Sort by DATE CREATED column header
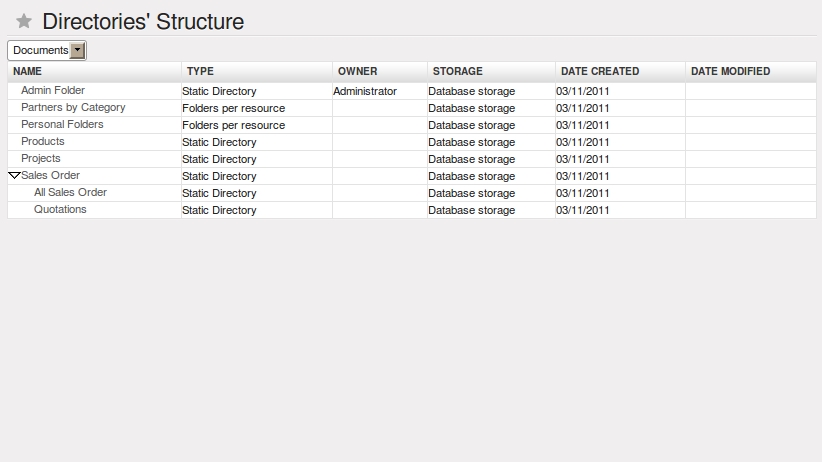 pos(600,71)
